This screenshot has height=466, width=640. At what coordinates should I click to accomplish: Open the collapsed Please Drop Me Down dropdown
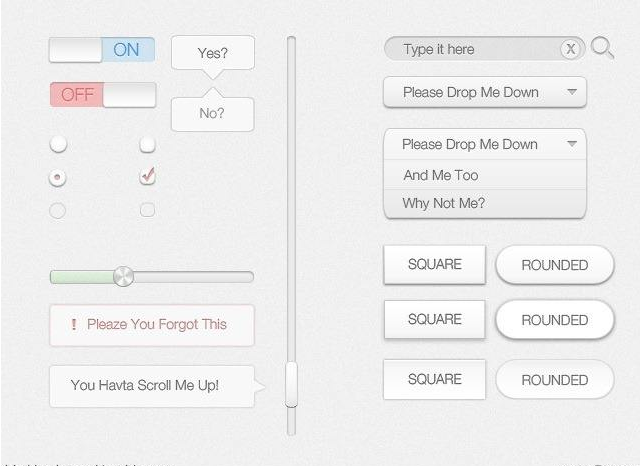484,92
